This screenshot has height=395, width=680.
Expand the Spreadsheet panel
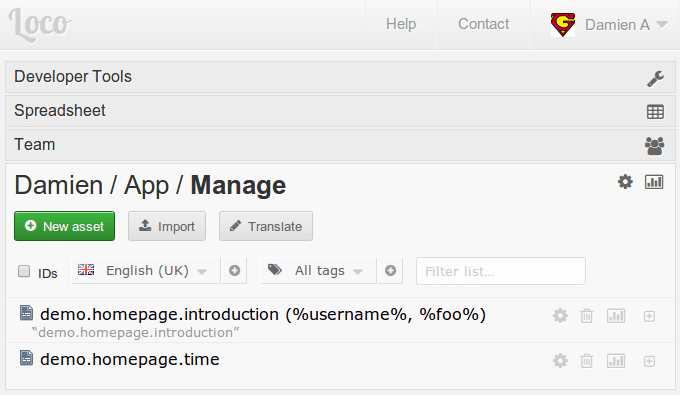[x=340, y=111]
